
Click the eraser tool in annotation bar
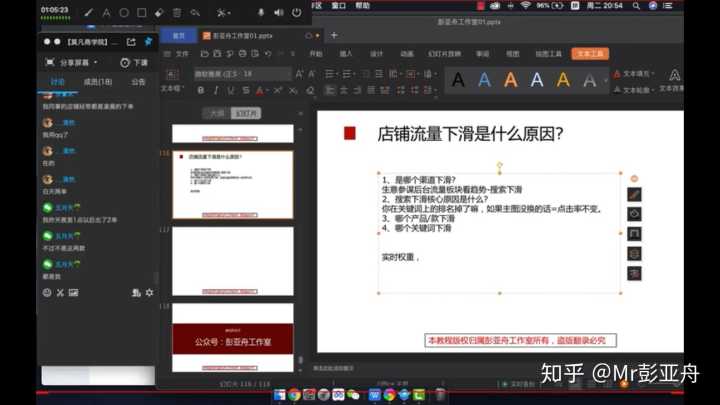click(159, 13)
